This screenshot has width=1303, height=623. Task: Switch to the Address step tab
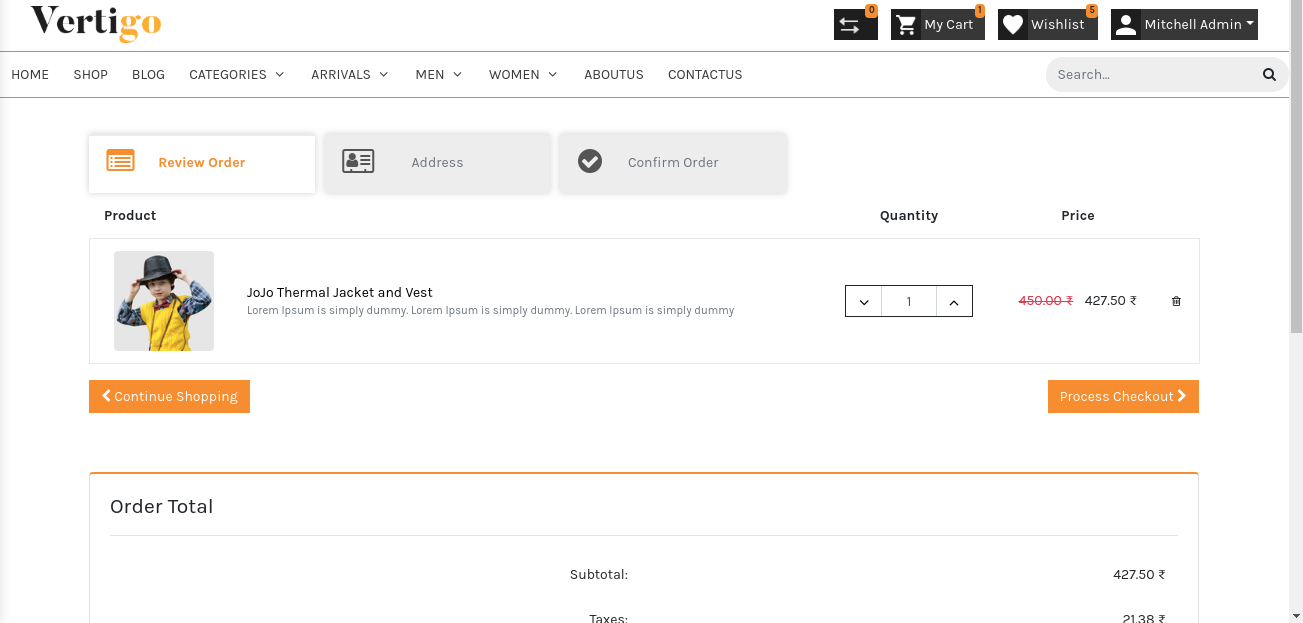(x=437, y=162)
